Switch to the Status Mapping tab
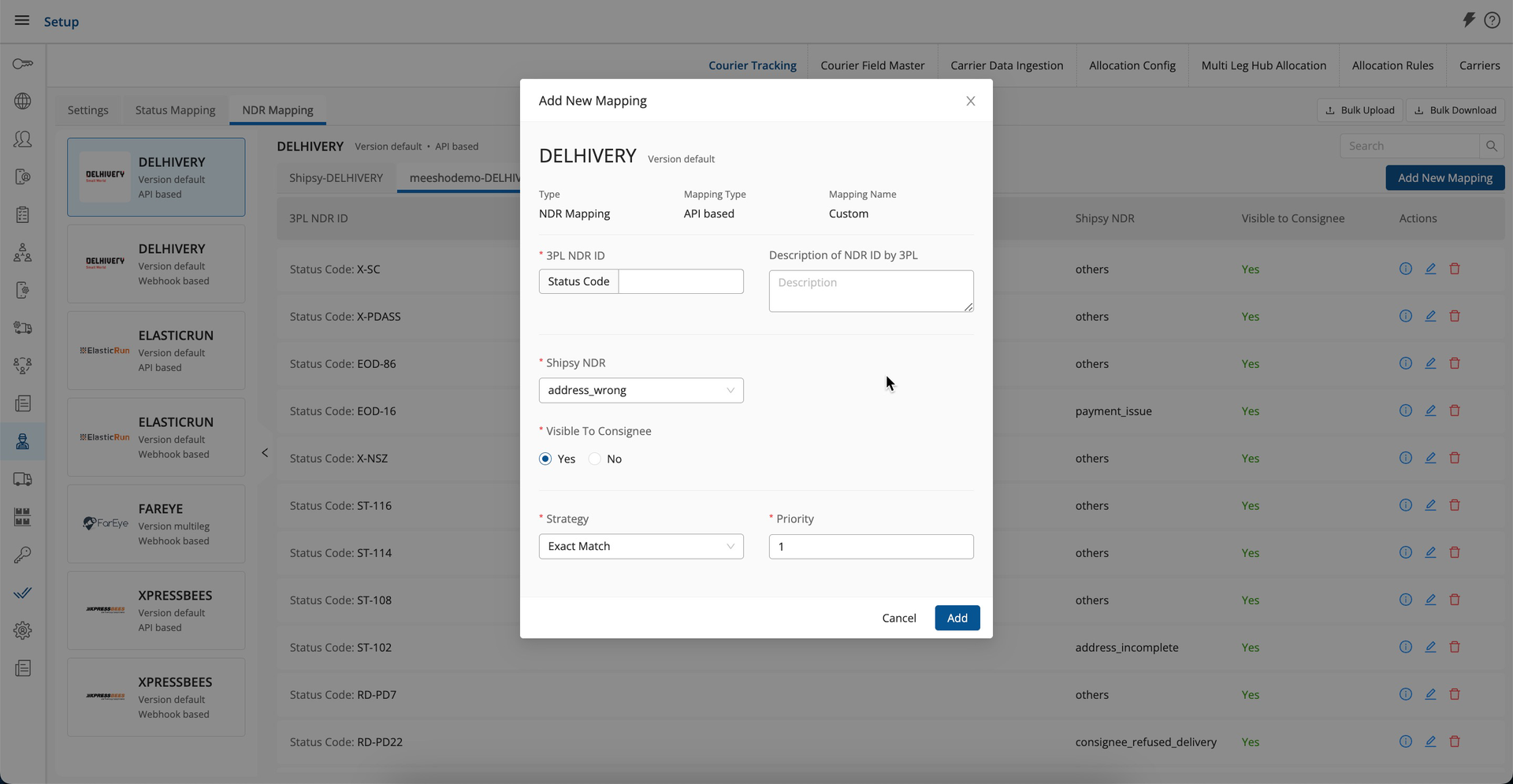Screen dimensions: 1513x784 coord(175,110)
